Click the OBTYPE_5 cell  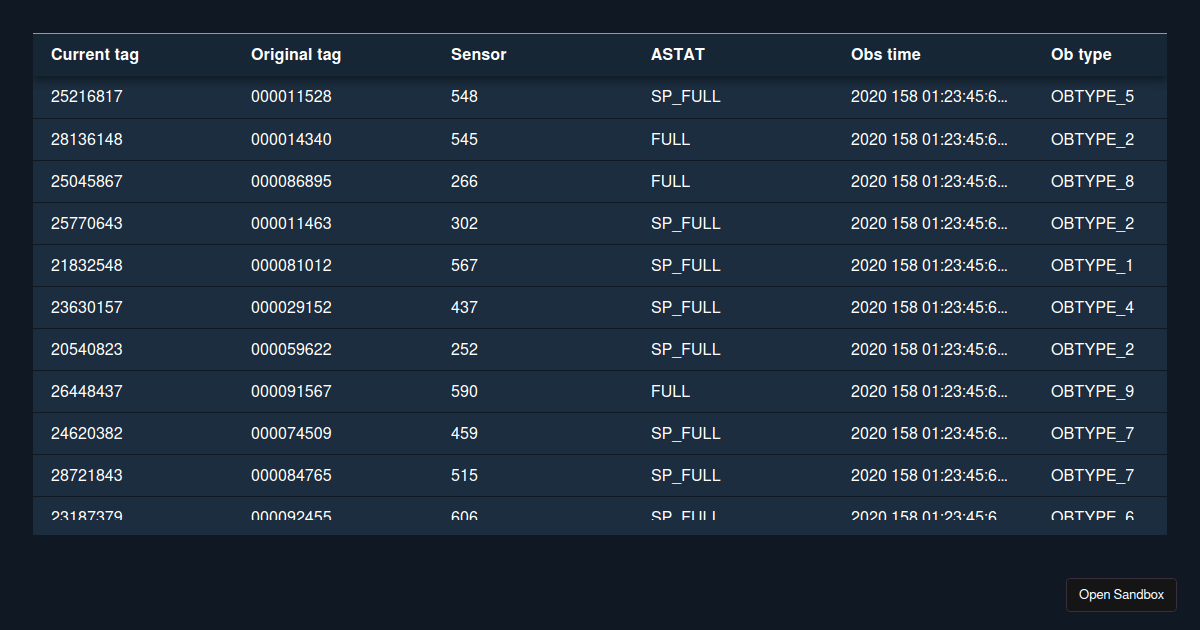pyautogui.click(x=1092, y=97)
